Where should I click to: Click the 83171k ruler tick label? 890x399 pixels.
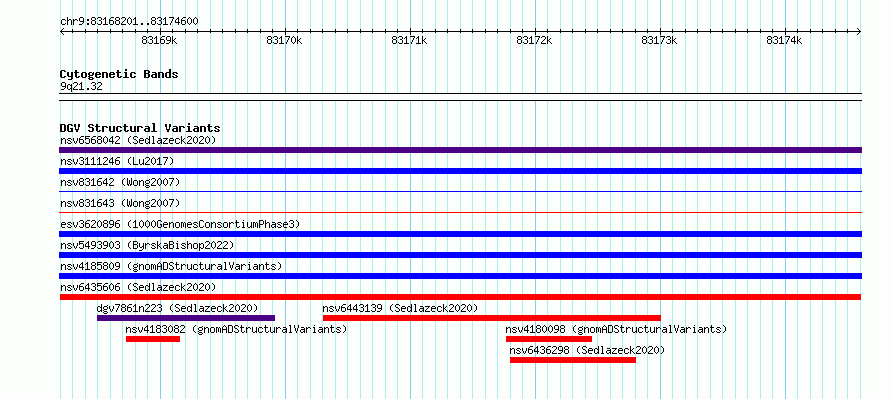[409, 40]
